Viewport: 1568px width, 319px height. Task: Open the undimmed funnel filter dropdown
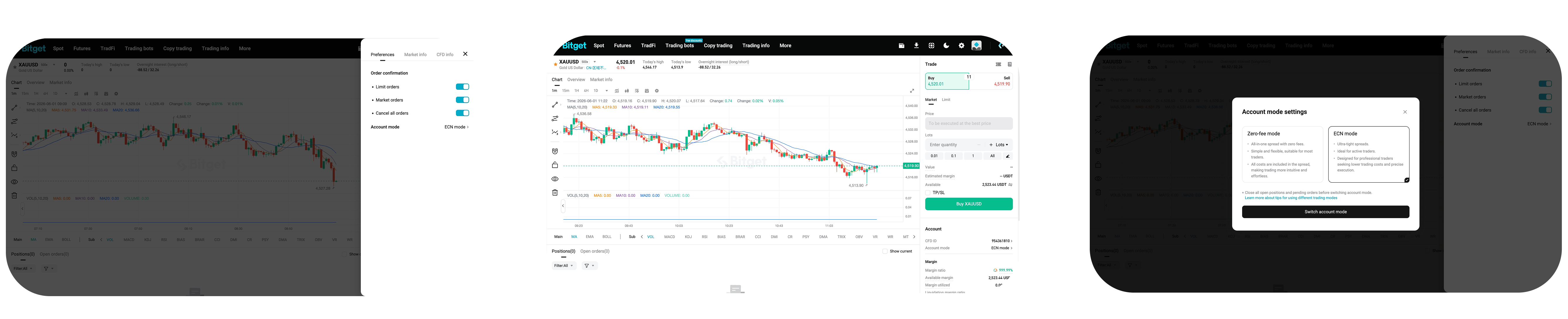click(589, 266)
